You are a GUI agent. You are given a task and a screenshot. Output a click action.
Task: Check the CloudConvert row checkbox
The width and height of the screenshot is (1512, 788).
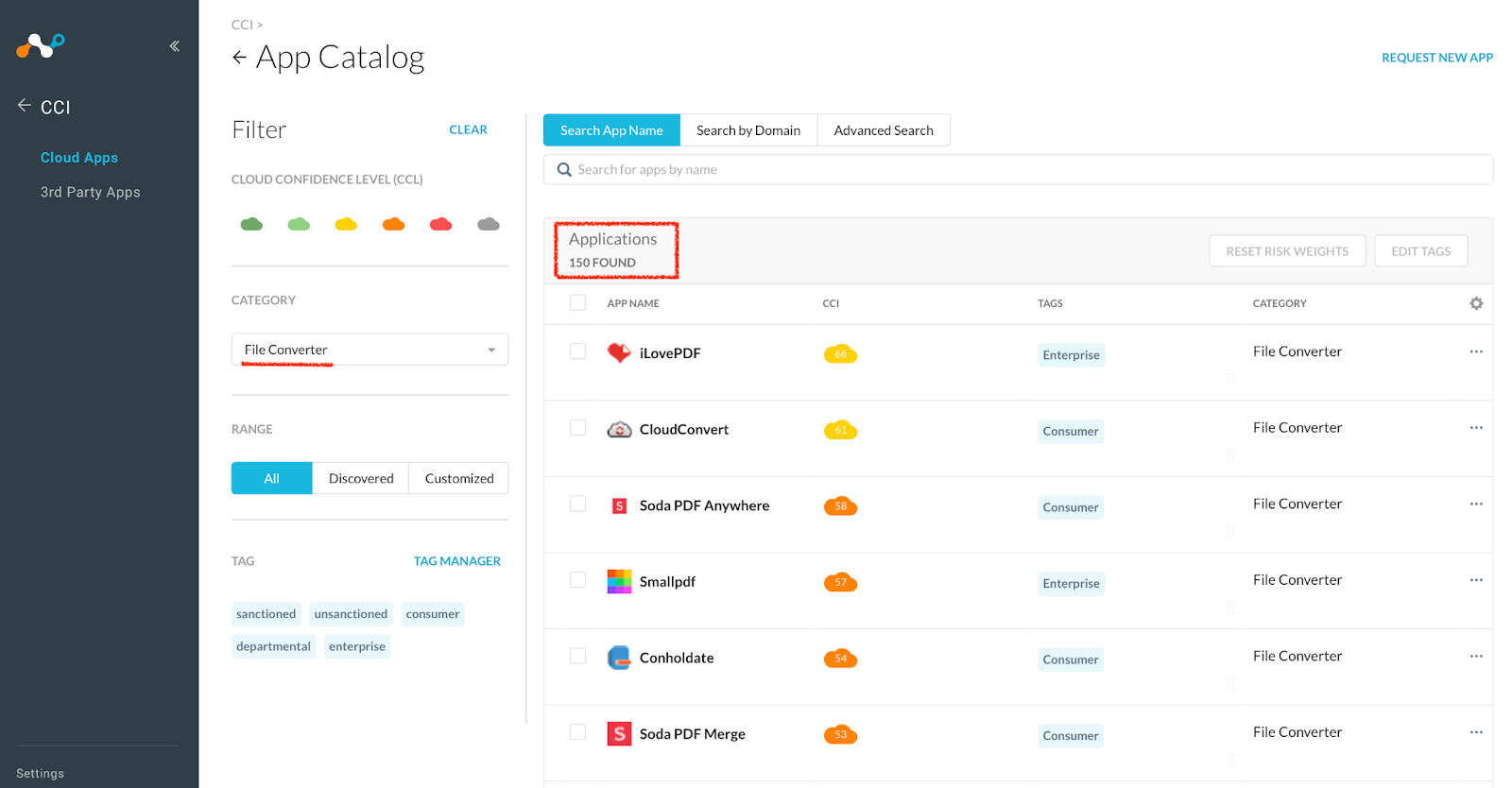click(577, 427)
